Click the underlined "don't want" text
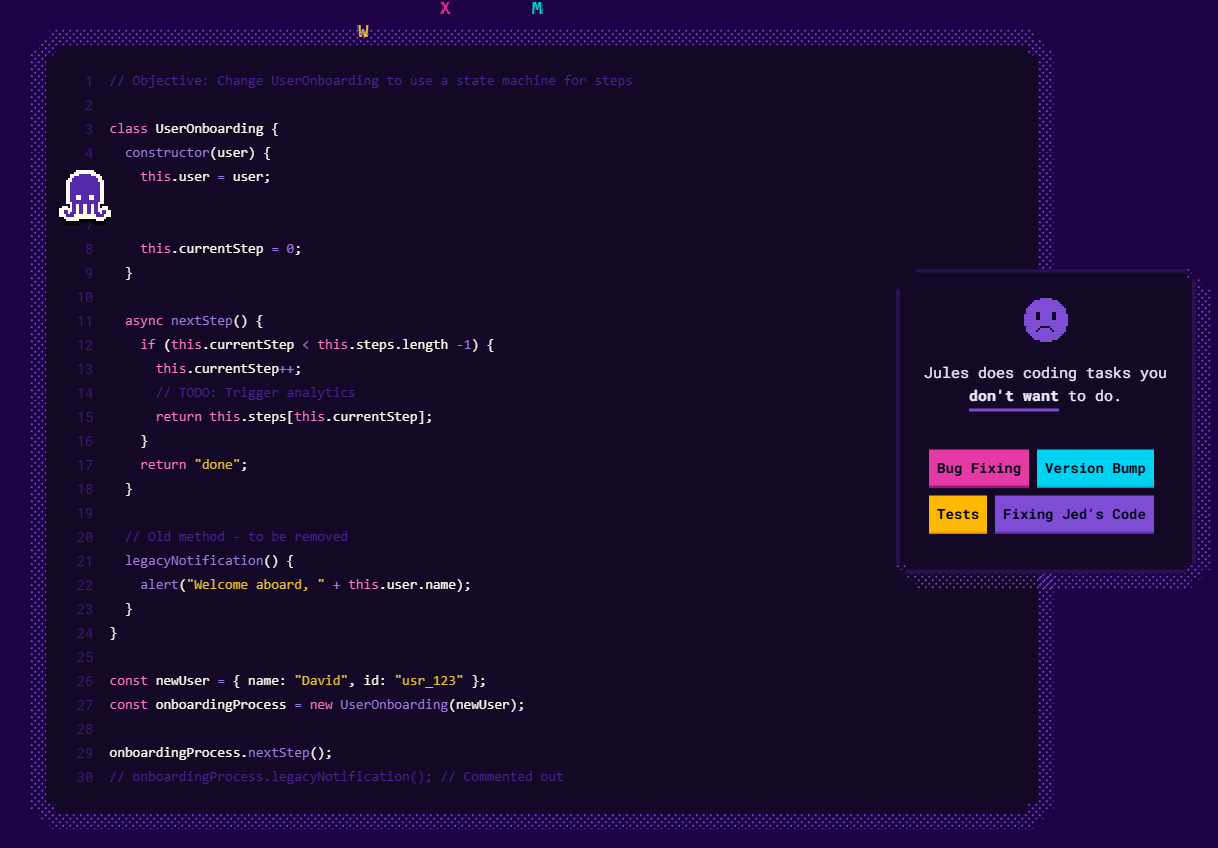 (1013, 396)
